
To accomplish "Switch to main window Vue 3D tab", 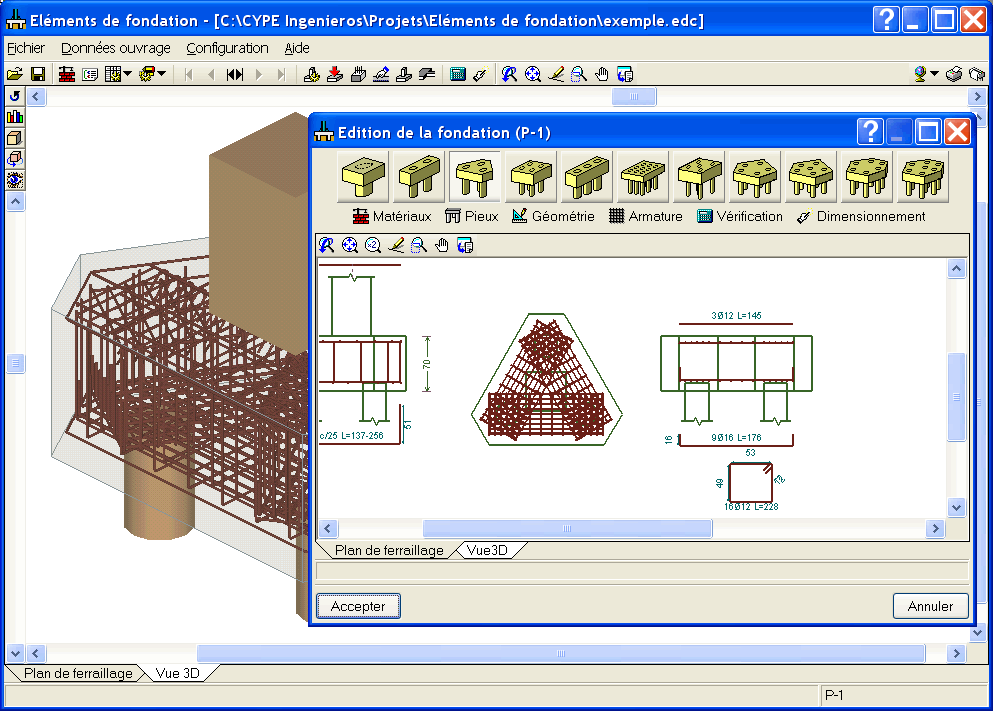I will pyautogui.click(x=177, y=673).
